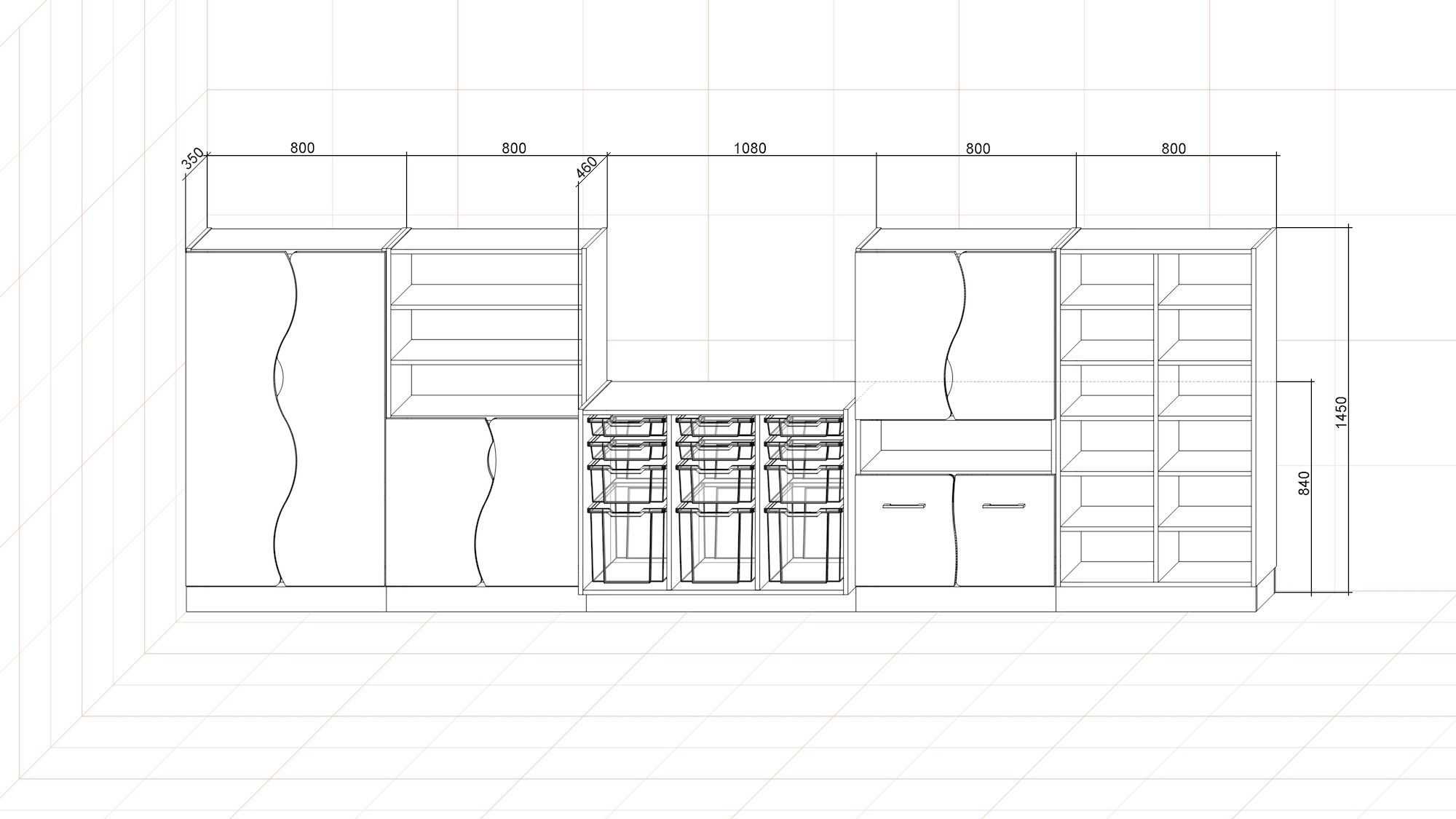
Task: Select the 460 depth dimension label
Action: (x=587, y=168)
